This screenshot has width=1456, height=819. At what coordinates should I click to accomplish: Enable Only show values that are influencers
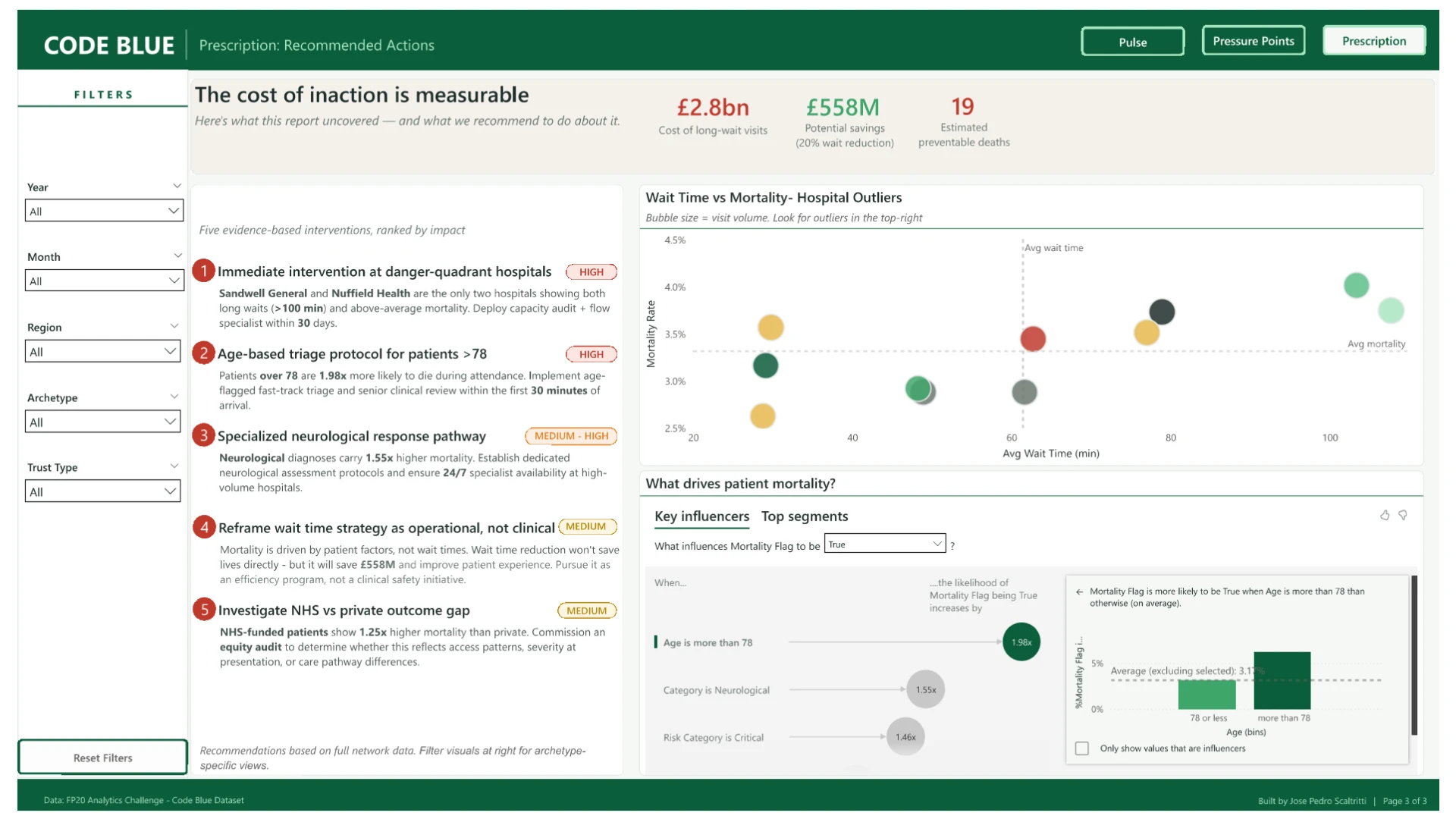[x=1082, y=748]
